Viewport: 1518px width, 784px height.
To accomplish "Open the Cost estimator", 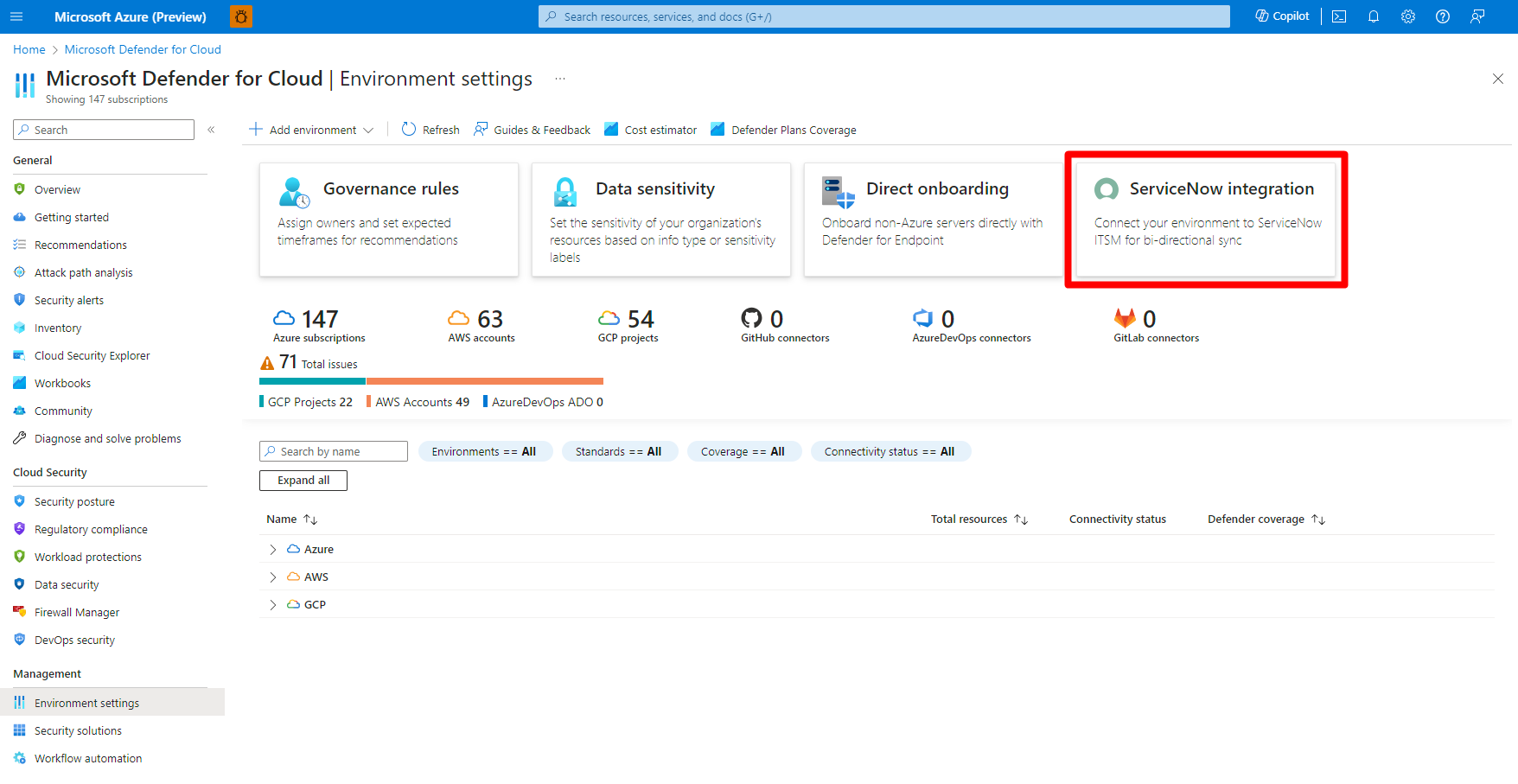I will pyautogui.click(x=650, y=130).
